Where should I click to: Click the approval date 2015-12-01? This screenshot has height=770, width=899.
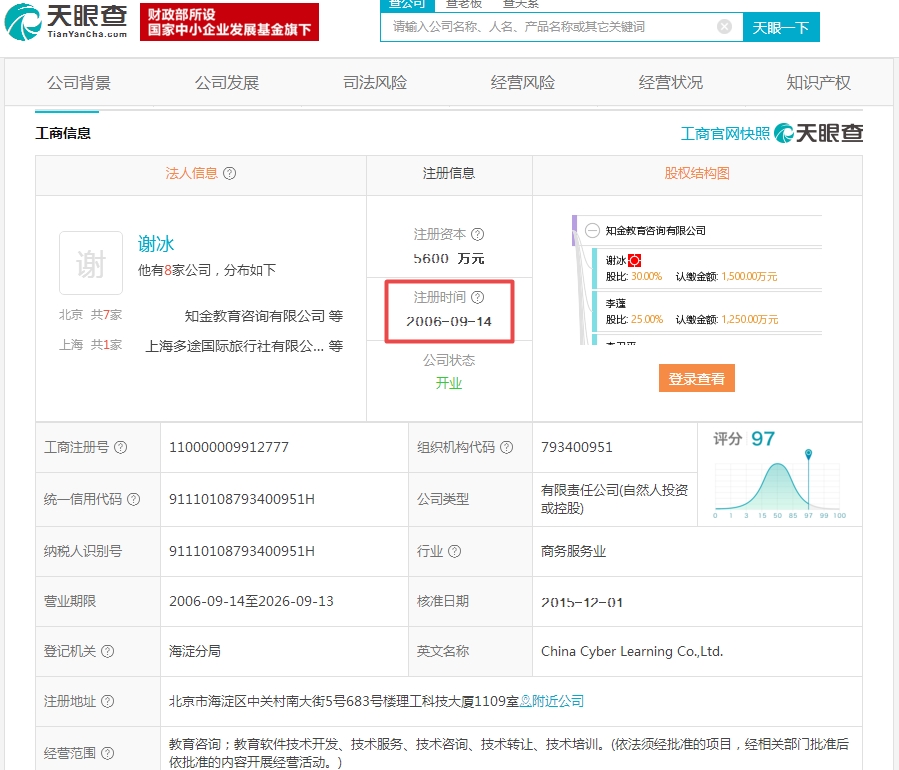pos(582,603)
